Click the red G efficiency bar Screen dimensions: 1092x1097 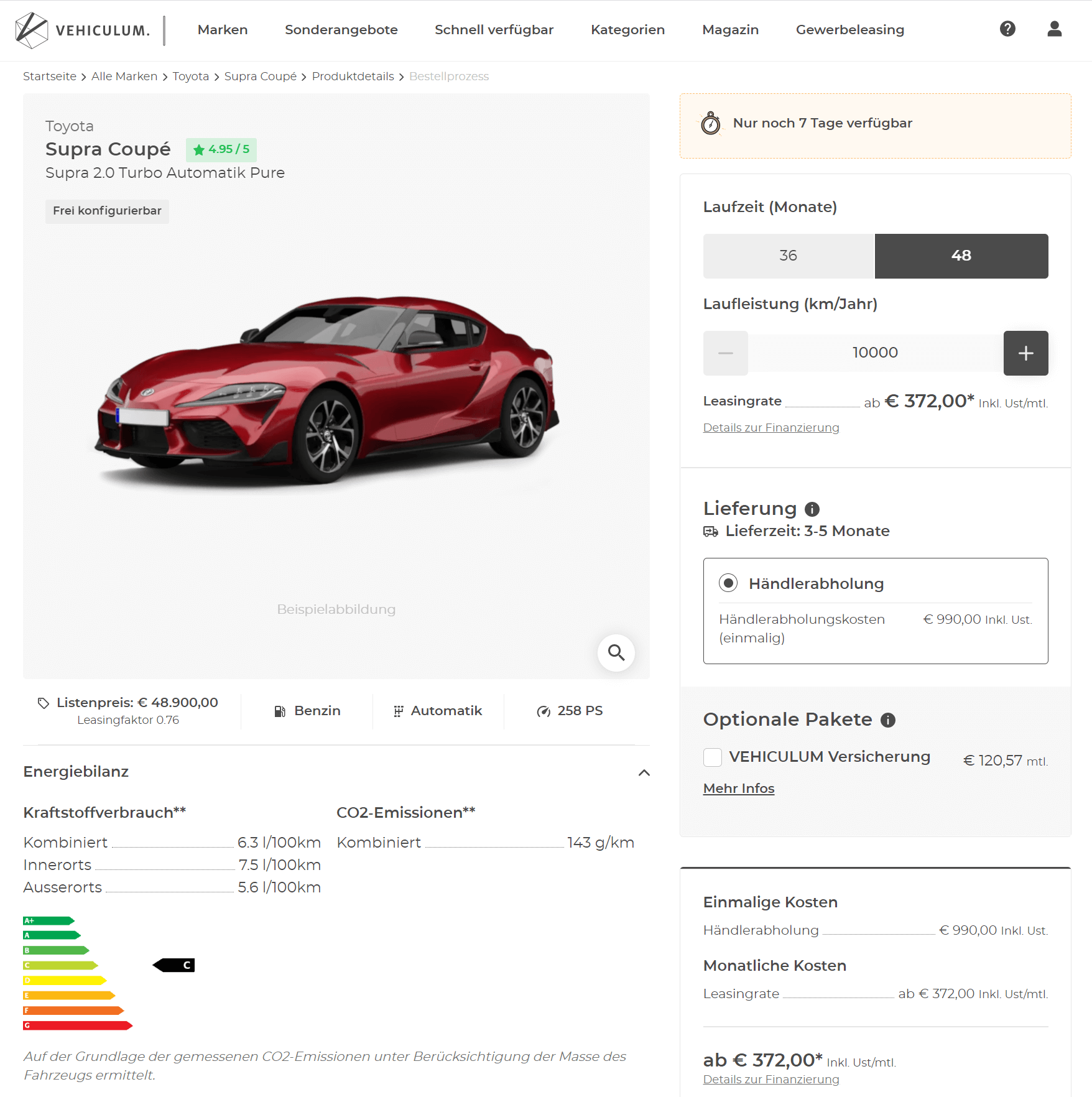pyautogui.click(x=78, y=1025)
